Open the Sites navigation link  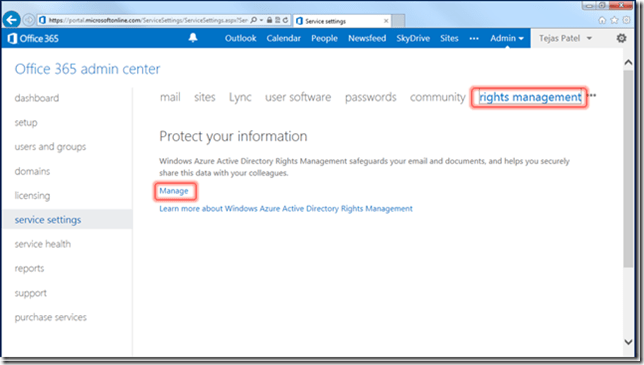[449, 38]
